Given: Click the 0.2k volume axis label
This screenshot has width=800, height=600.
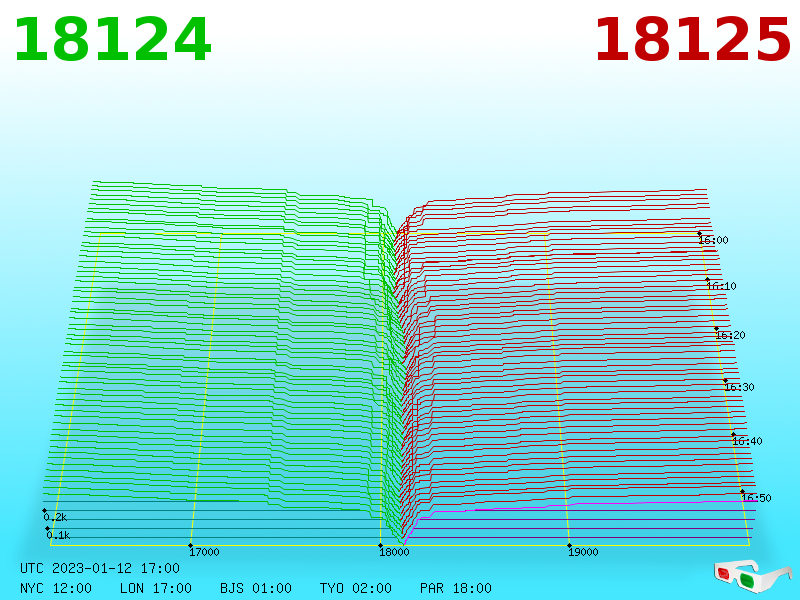Looking at the screenshot, I should 55,517.
